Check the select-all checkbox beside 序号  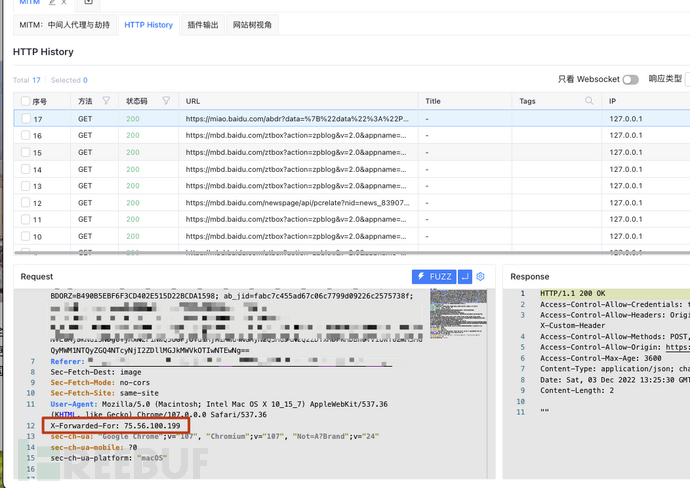[26, 101]
